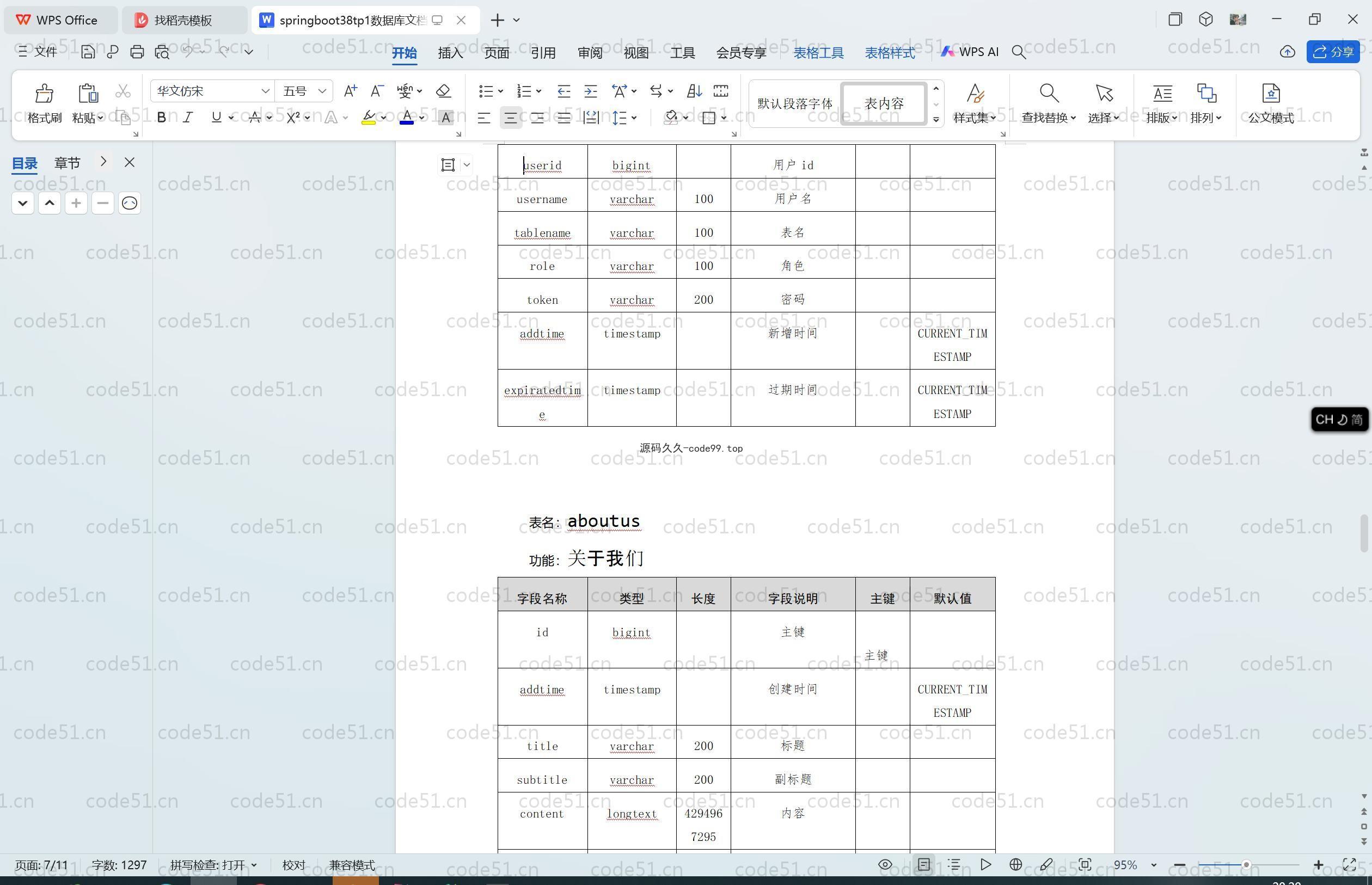The image size is (1372, 885).
Task: Open the 页面 (Page) ribbon tab
Action: [x=497, y=52]
